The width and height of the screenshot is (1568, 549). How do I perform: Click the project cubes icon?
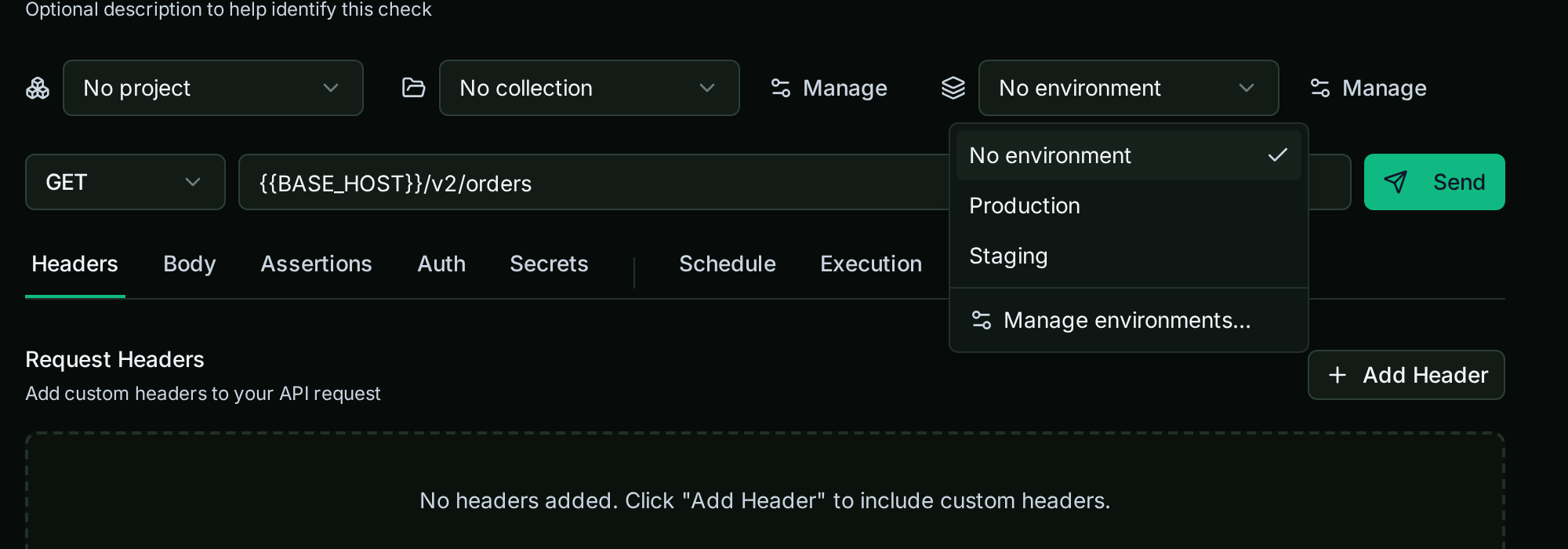38,88
